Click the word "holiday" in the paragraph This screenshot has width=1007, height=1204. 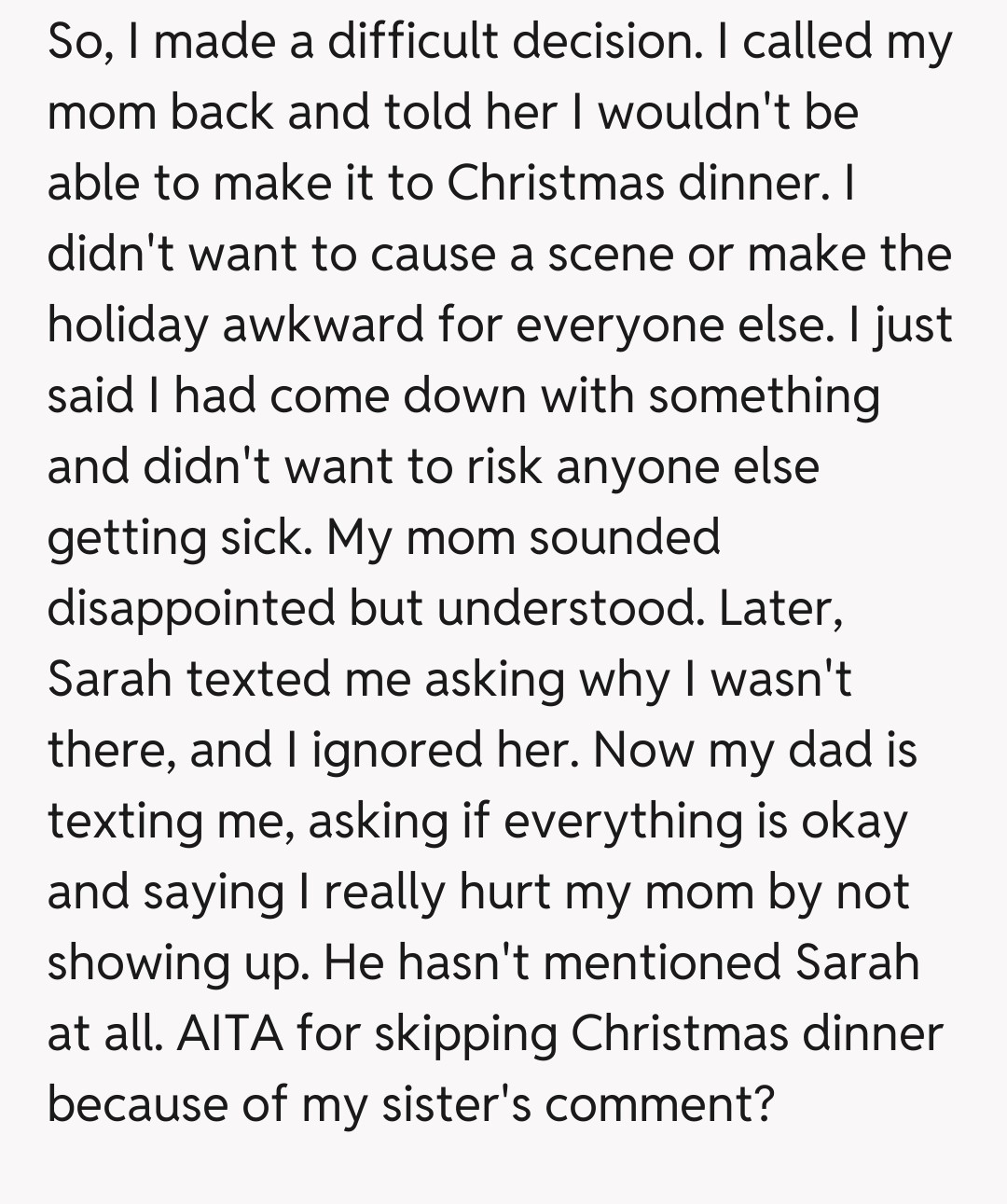(128, 325)
